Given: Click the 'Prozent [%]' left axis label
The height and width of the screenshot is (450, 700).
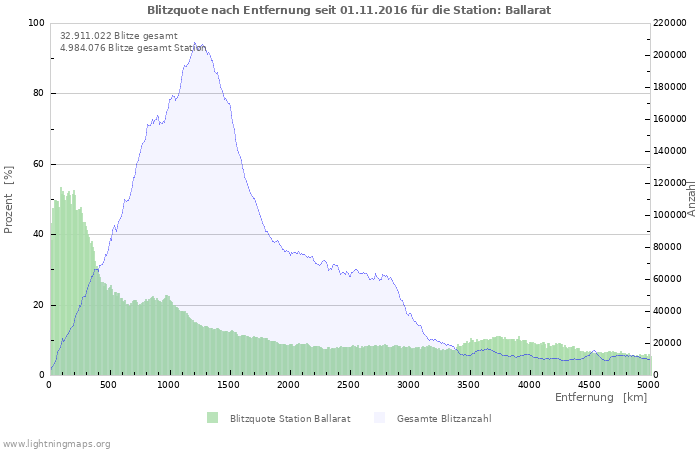Looking at the screenshot, I should pos(9,199).
